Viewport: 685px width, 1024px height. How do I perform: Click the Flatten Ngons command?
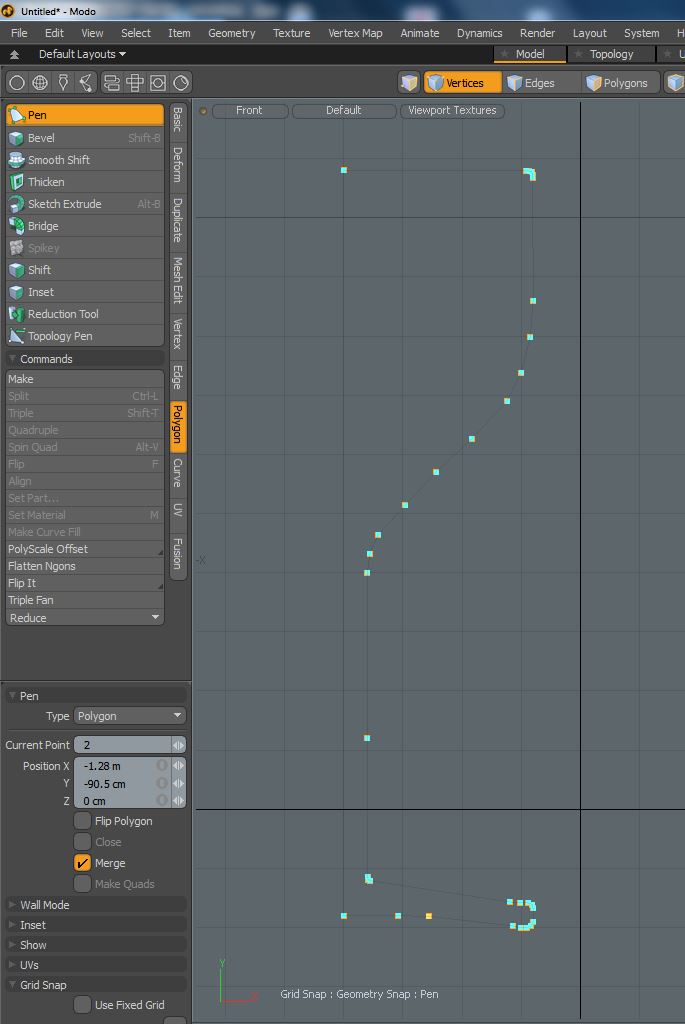85,566
